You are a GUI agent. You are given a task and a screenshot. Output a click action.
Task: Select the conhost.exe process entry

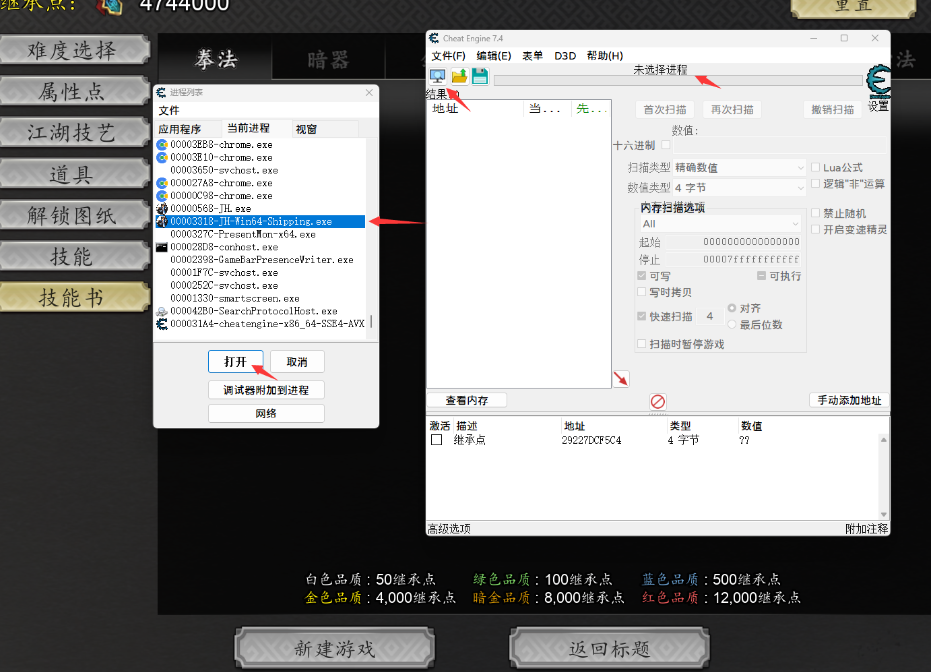[220, 247]
